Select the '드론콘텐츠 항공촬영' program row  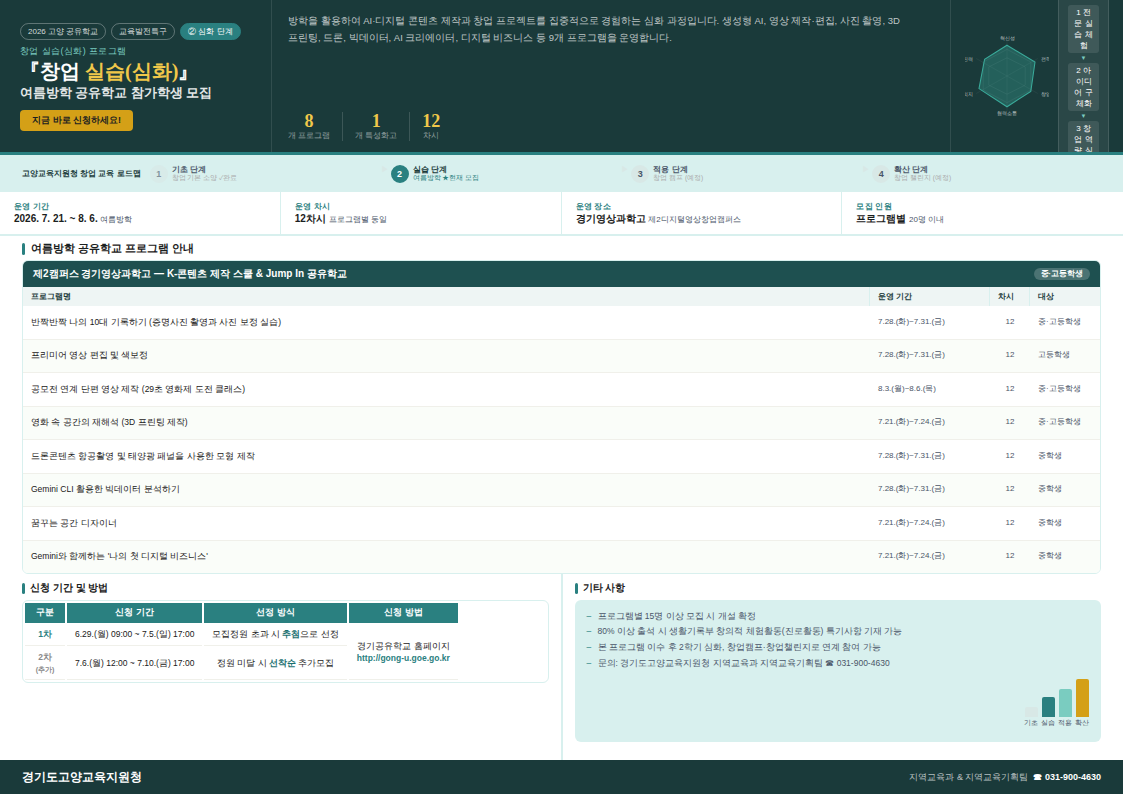[x=561, y=456]
